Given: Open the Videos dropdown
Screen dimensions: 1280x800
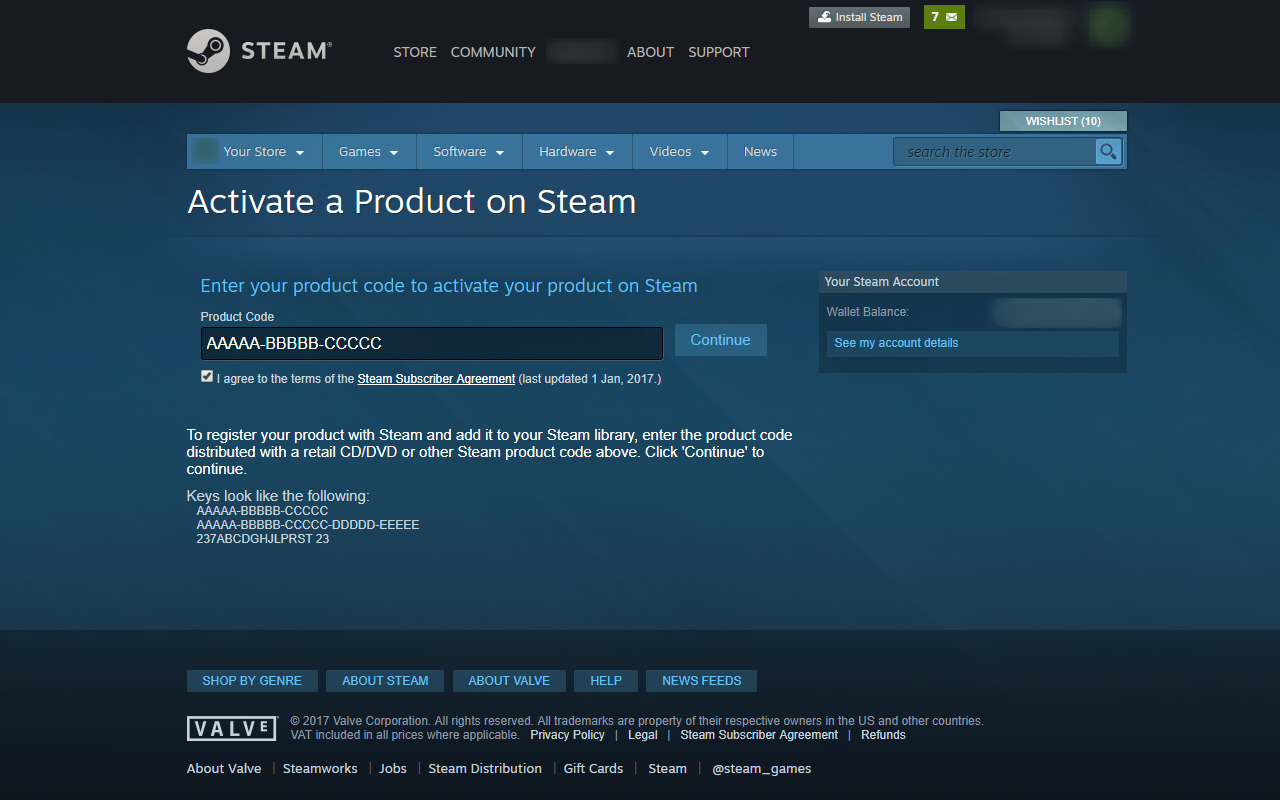Looking at the screenshot, I should (678, 151).
